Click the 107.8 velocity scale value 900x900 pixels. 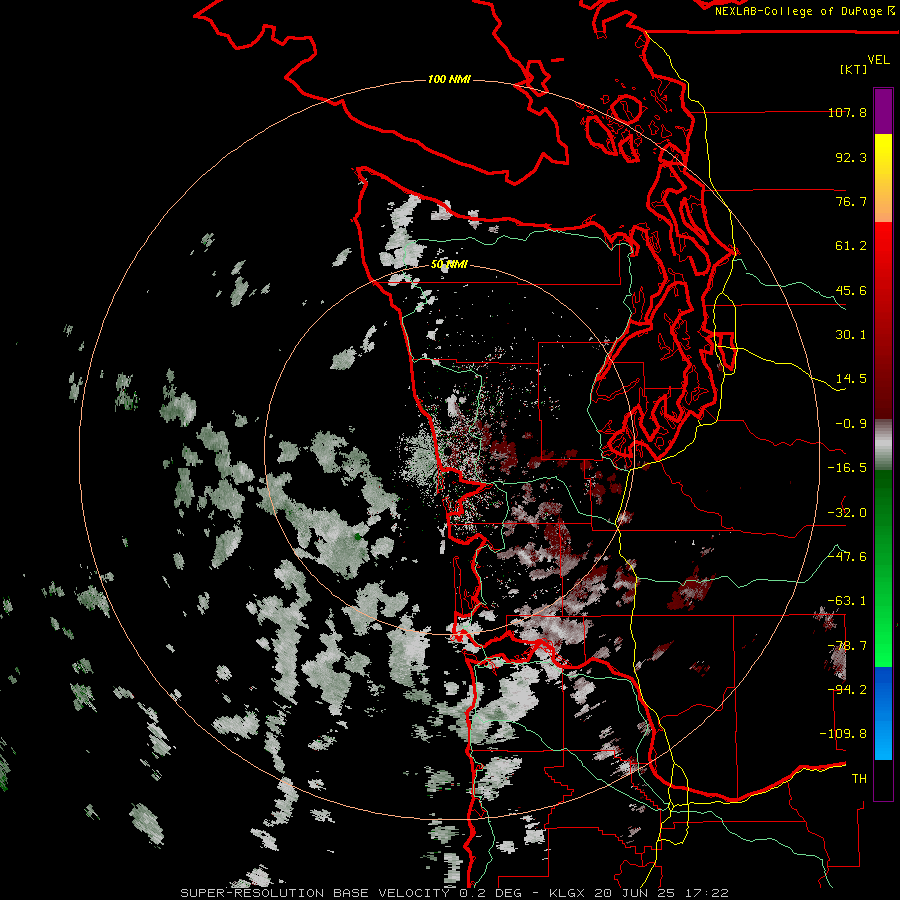pyautogui.click(x=847, y=112)
